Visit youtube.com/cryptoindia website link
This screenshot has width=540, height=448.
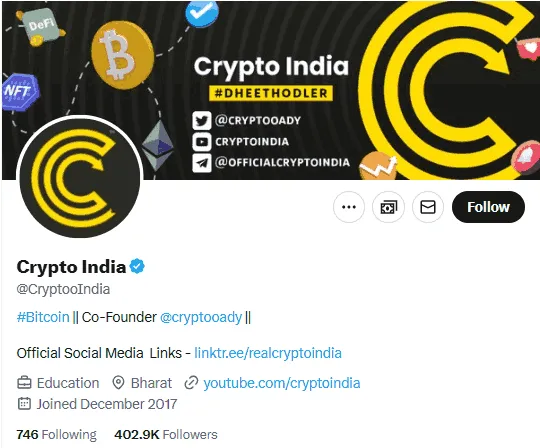pos(282,383)
